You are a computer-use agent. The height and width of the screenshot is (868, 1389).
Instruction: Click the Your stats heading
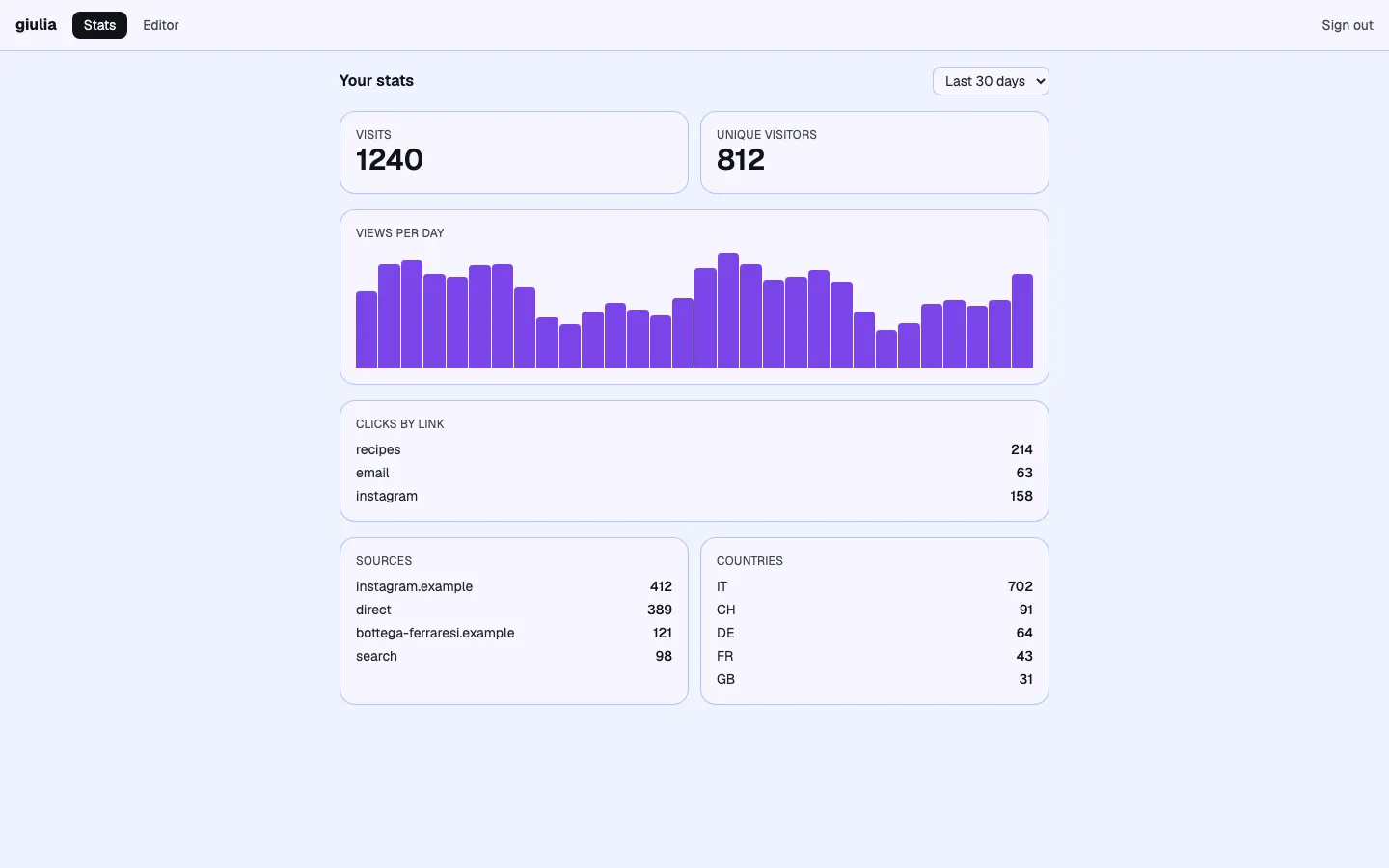click(x=376, y=81)
